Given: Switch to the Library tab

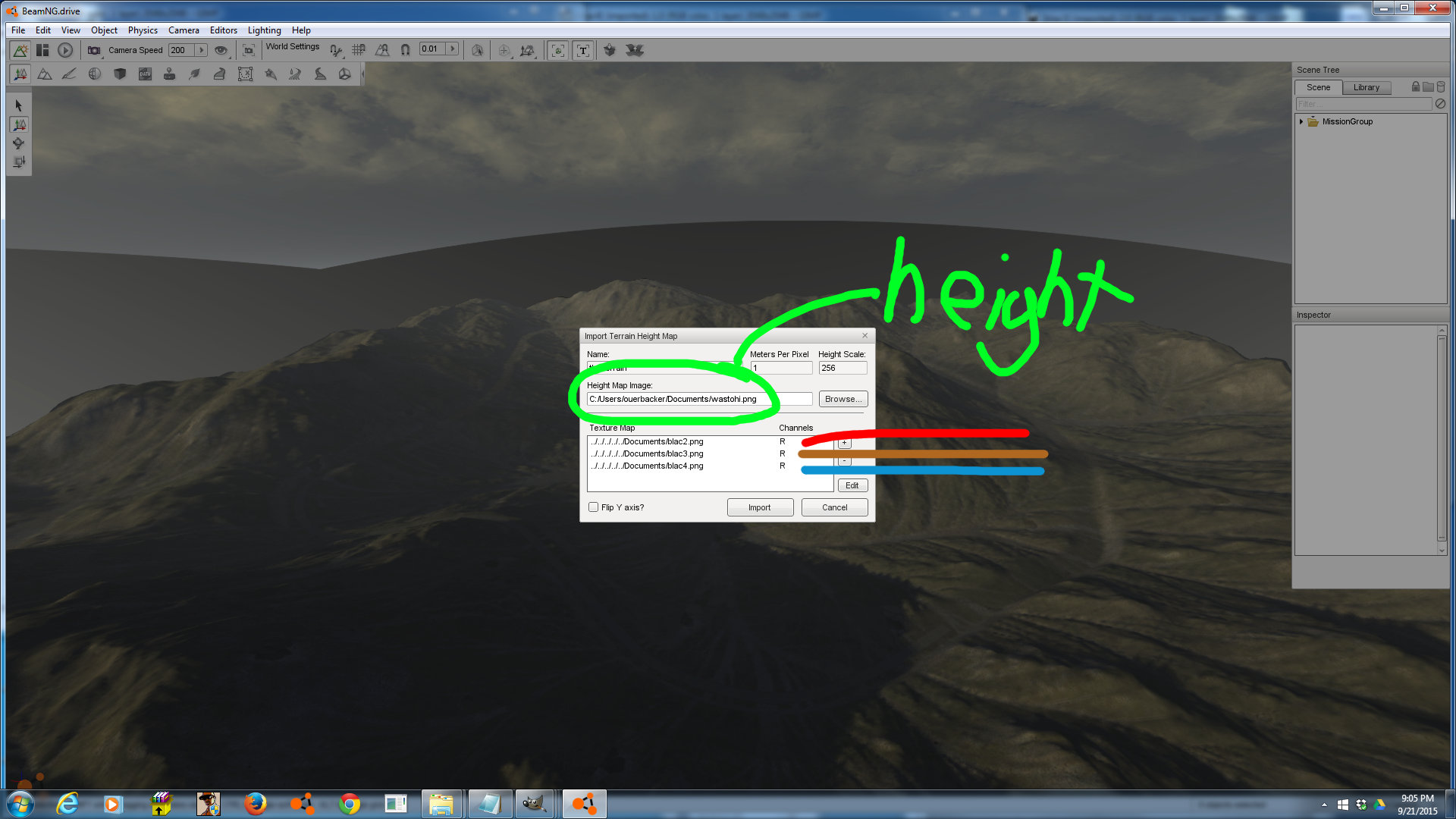Looking at the screenshot, I should (x=1366, y=87).
